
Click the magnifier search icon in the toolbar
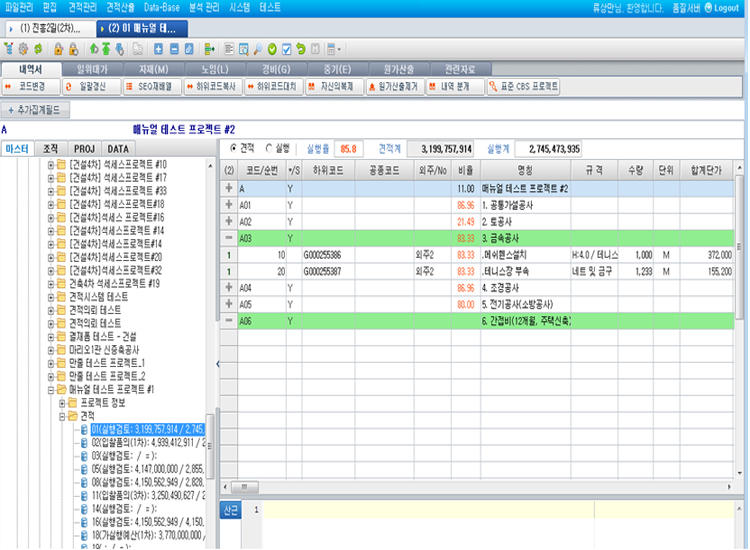click(258, 48)
